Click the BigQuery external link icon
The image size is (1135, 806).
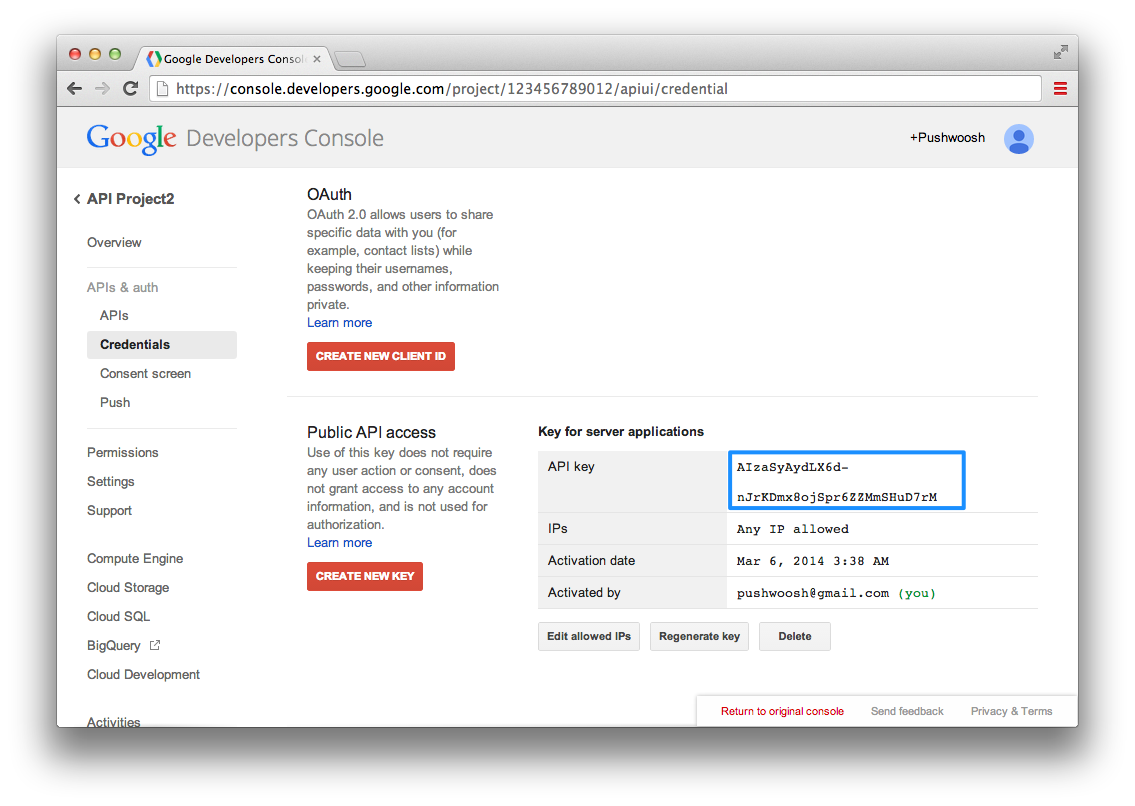coord(155,645)
